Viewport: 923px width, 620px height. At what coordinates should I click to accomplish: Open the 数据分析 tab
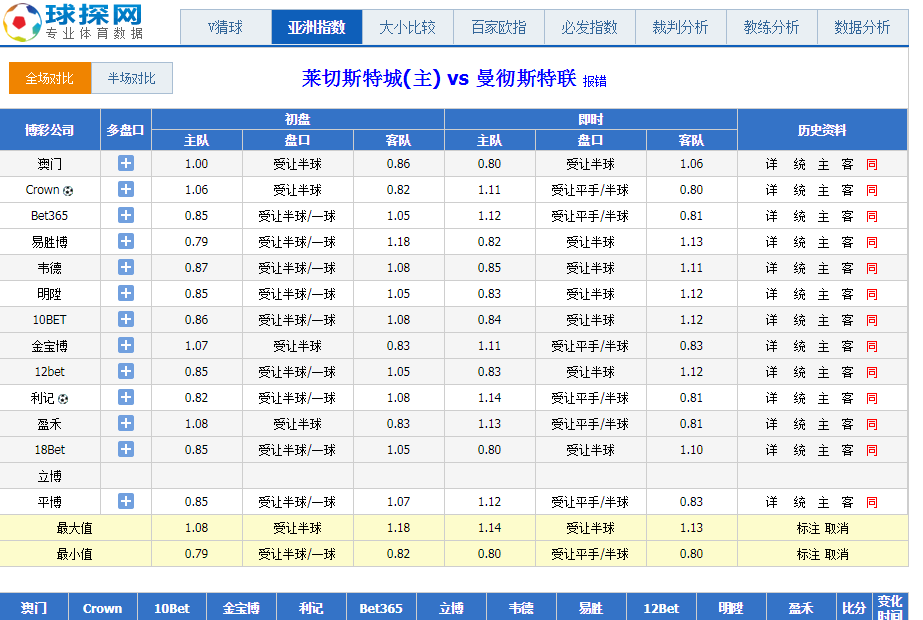[862, 27]
